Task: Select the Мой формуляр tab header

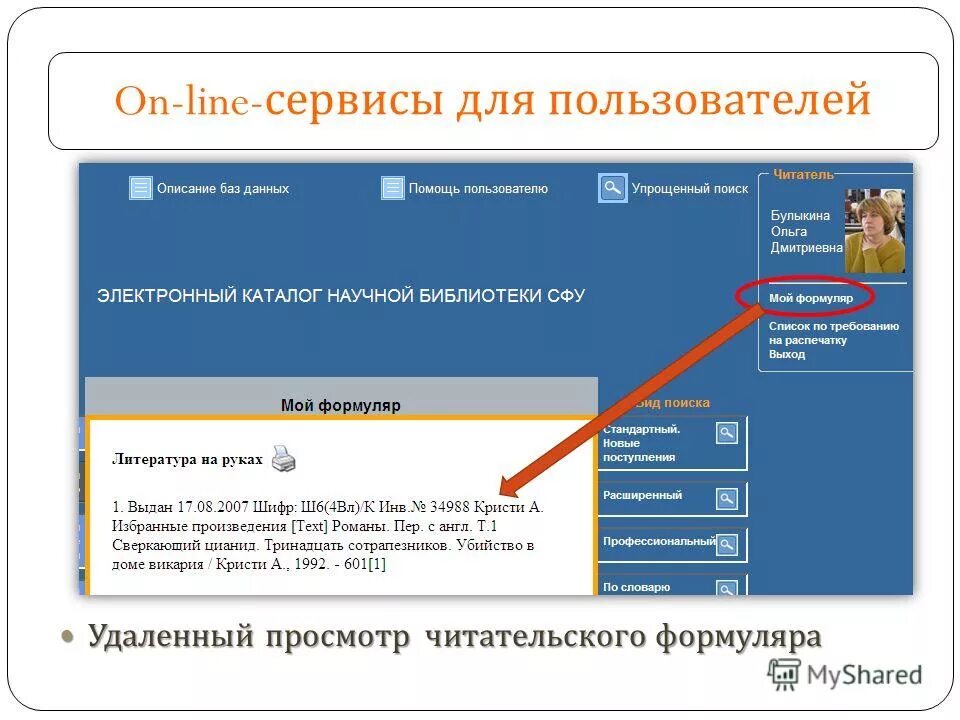Action: 340,405
